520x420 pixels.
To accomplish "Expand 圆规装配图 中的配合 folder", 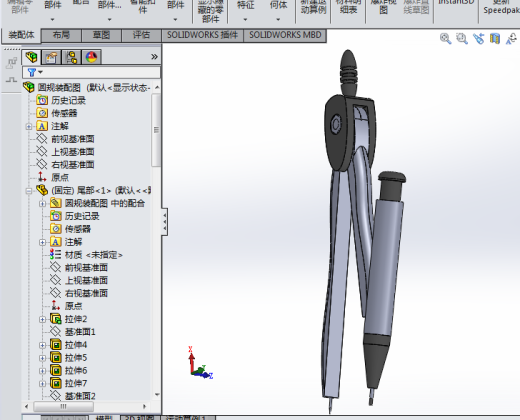I will pos(42,204).
